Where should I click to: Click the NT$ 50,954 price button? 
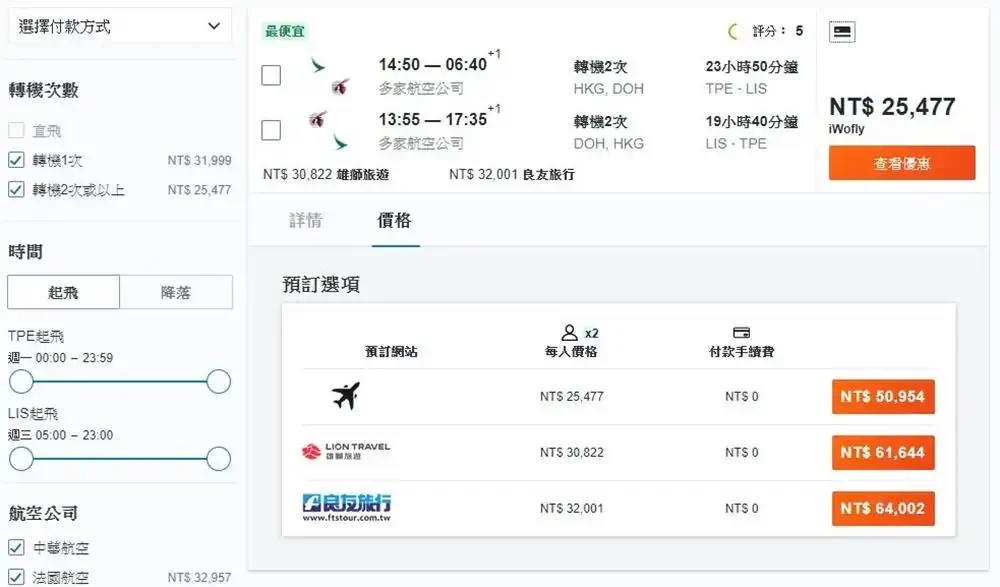coord(883,396)
